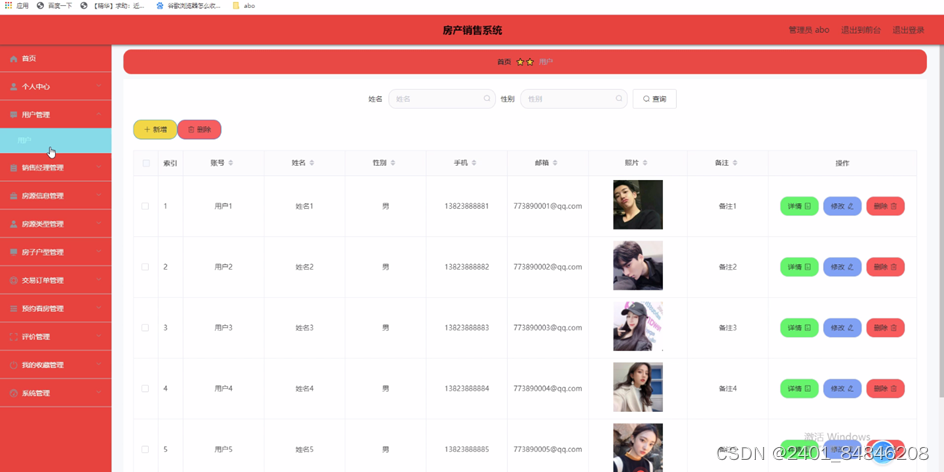Sort the table by 账号 column arrows
The image size is (944, 472).
click(x=231, y=163)
